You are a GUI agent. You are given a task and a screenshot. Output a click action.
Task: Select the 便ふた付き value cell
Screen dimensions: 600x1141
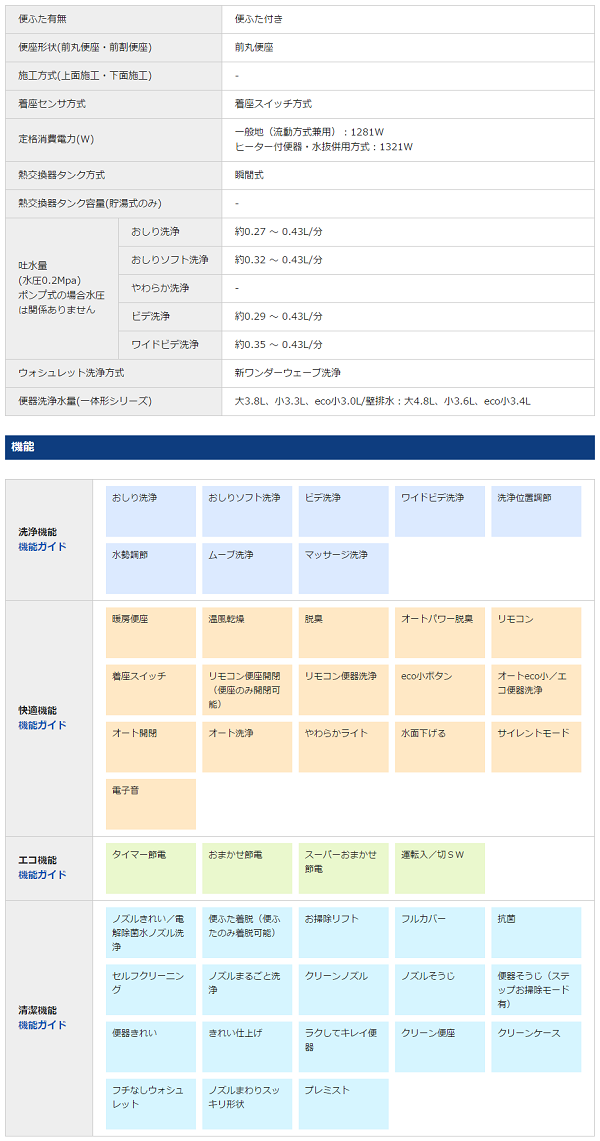[x=408, y=19]
